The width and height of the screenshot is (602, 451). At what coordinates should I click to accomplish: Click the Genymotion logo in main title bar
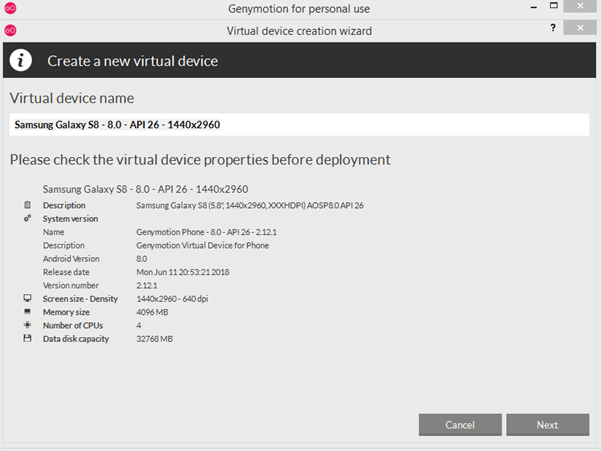[10, 8]
